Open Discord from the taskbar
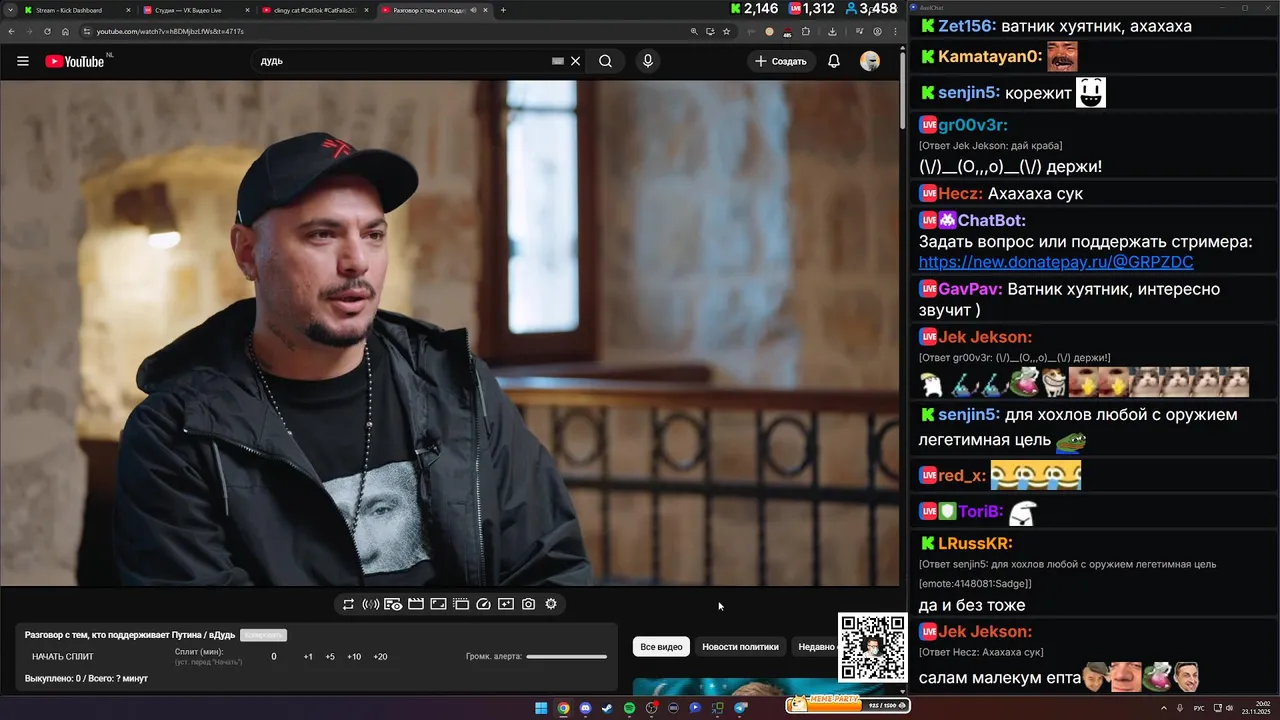Image resolution: width=1280 pixels, height=720 pixels. coord(585,708)
